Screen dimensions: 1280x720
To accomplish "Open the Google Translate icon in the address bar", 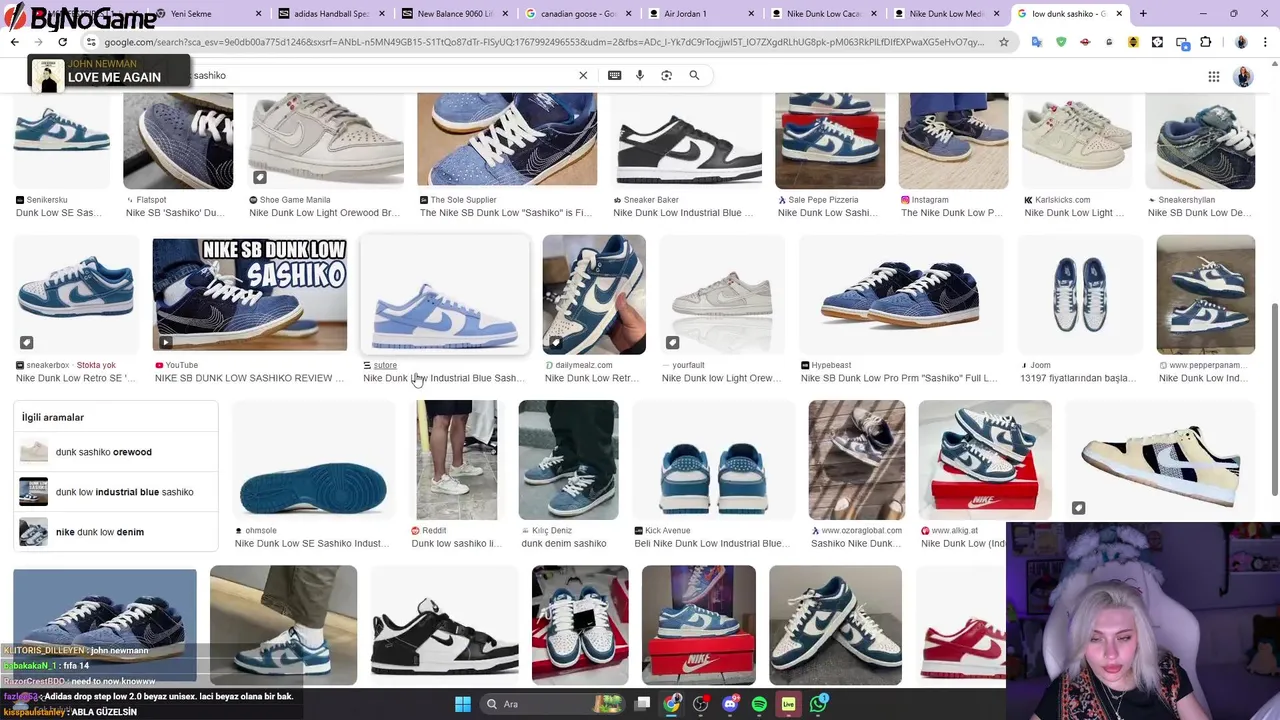I will tap(1037, 42).
